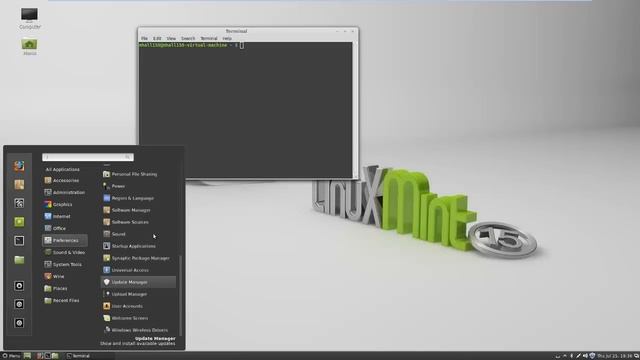Click the Office category icon
Screen dimensions: 640x360
pos(48,228)
